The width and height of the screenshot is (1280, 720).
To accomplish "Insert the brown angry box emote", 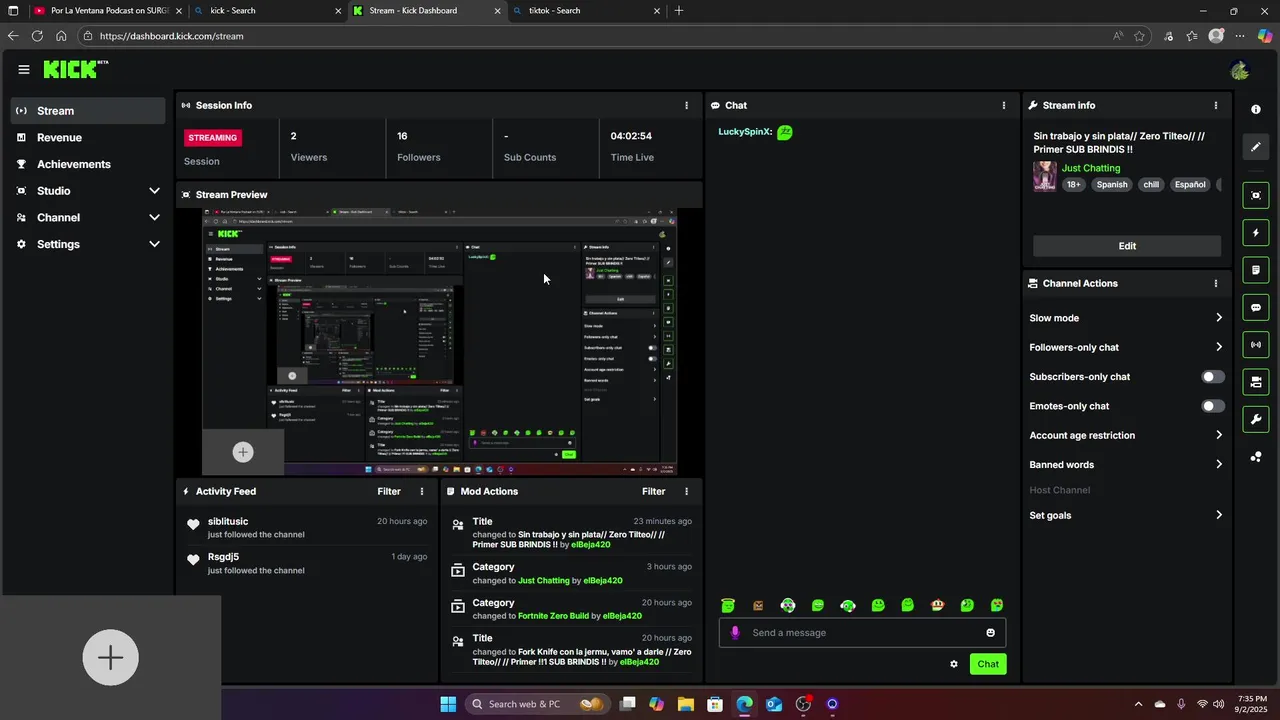I will click(758, 605).
